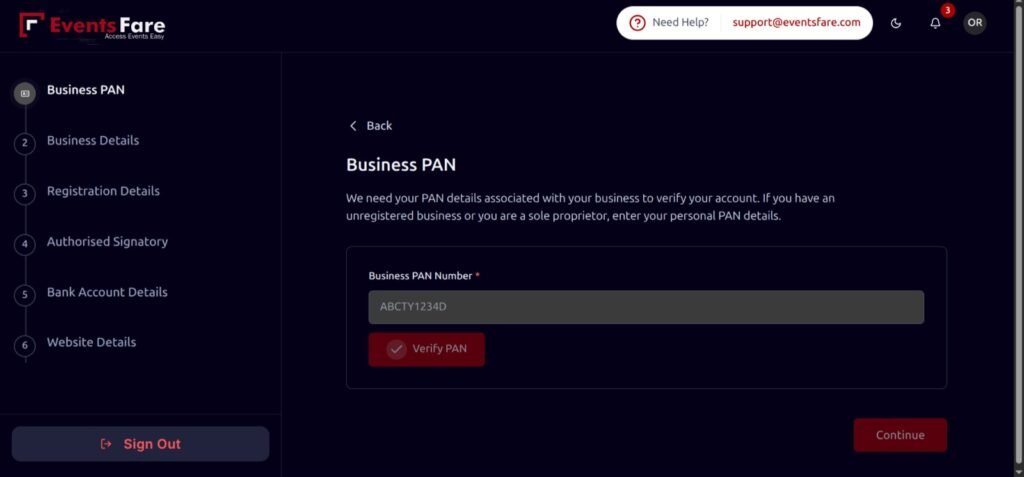Click step 4 circle icon
Screen dimensions: 1024x477
(x=25, y=244)
